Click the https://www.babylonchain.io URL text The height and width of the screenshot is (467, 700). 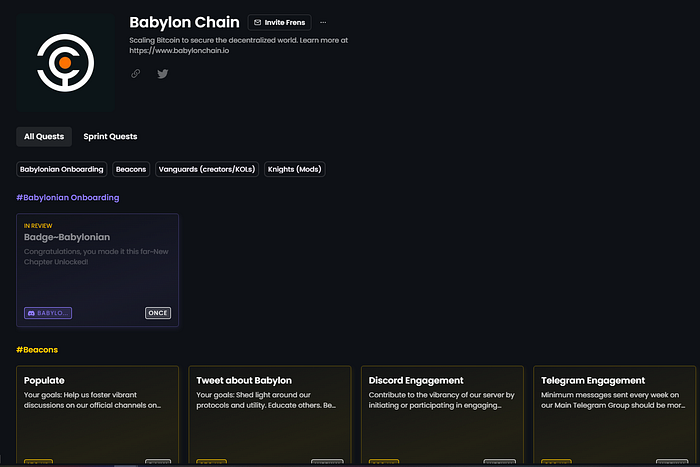179,50
